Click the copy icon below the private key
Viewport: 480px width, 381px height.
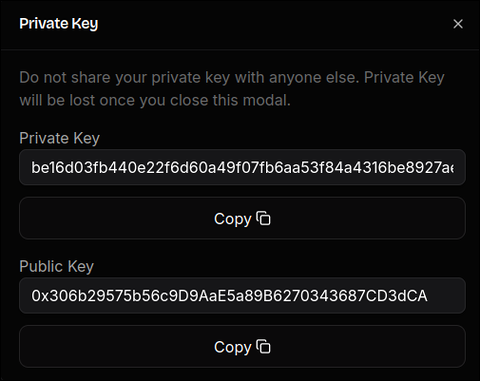[x=263, y=219]
